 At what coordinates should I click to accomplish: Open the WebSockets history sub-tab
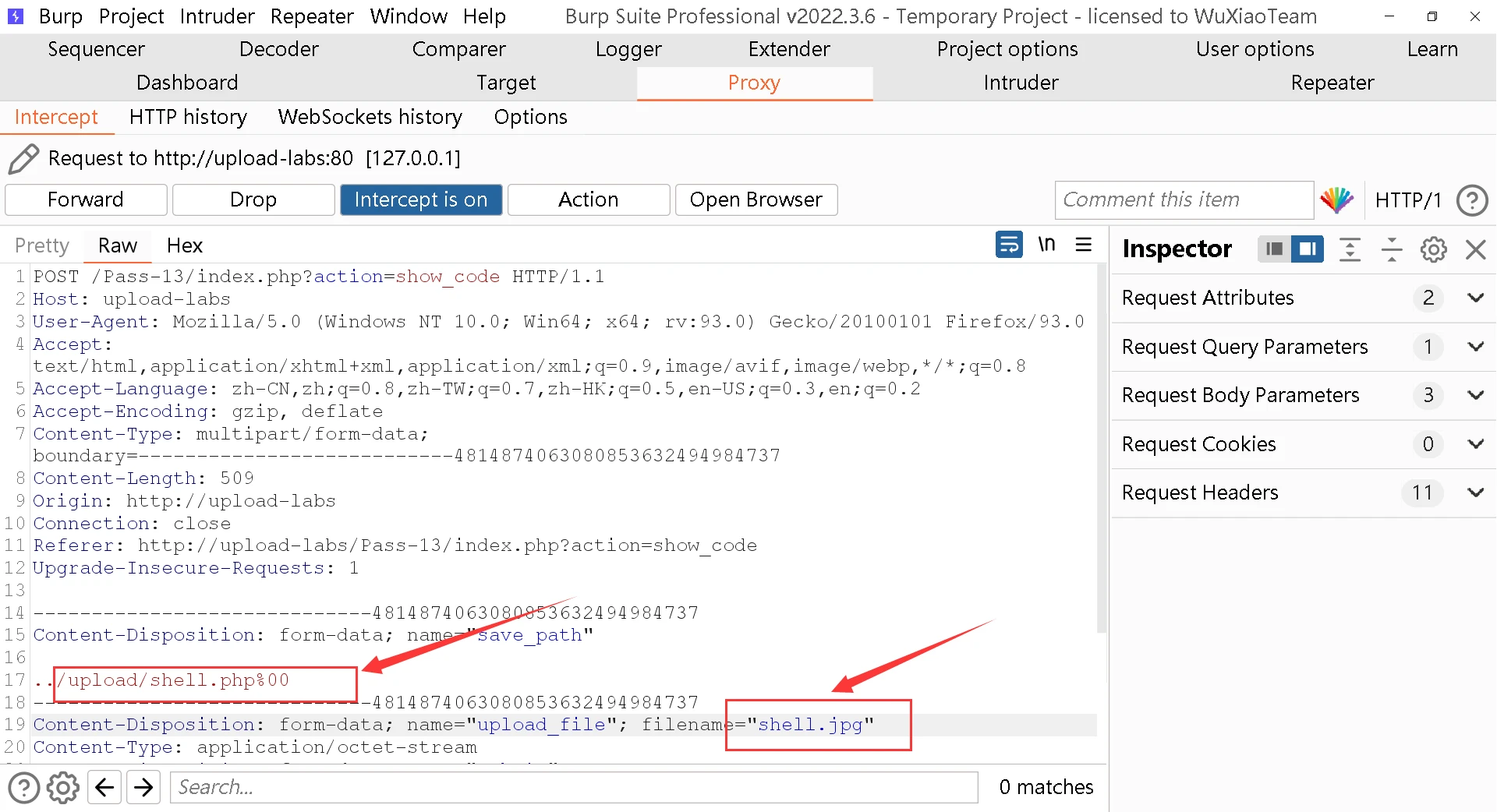point(370,117)
